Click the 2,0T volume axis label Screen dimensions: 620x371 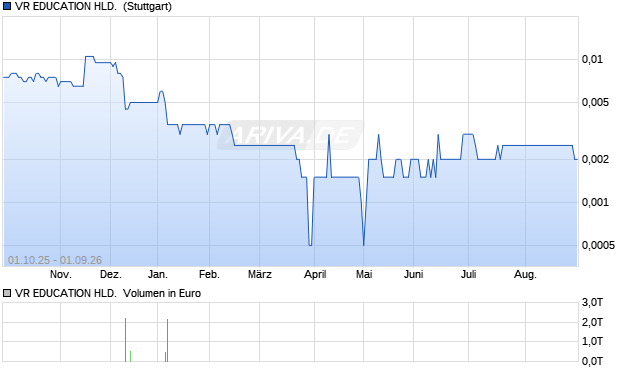592,322
